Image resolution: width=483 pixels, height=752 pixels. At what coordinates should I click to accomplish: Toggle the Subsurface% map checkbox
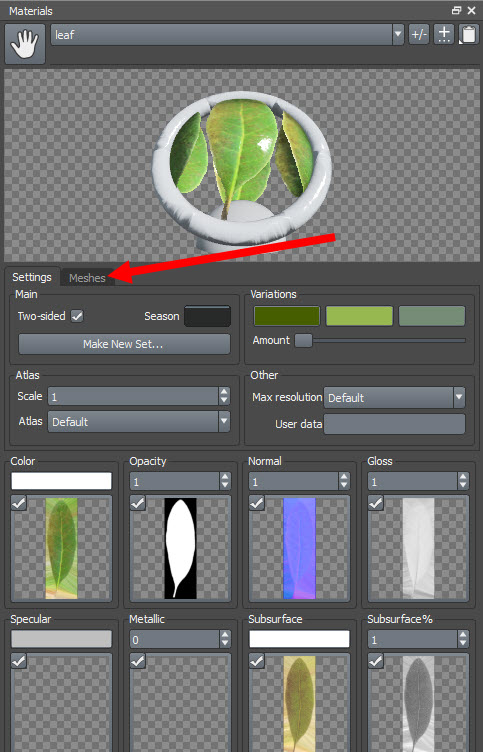[x=376, y=661]
